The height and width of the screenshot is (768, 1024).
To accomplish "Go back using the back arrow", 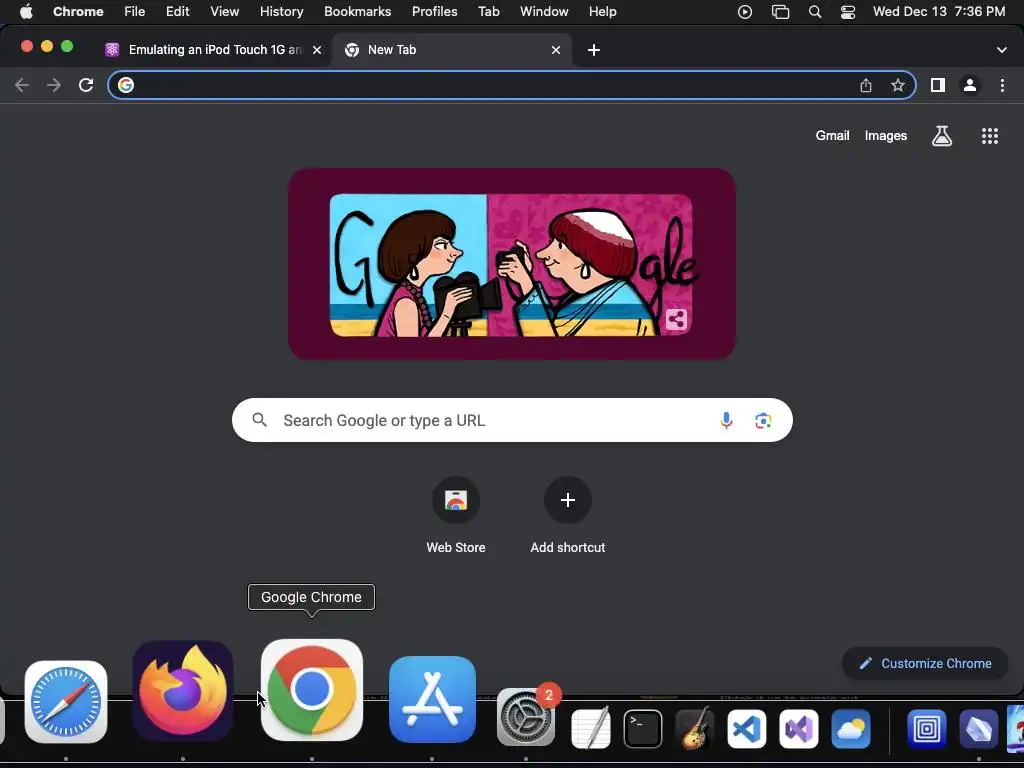I will point(22,85).
